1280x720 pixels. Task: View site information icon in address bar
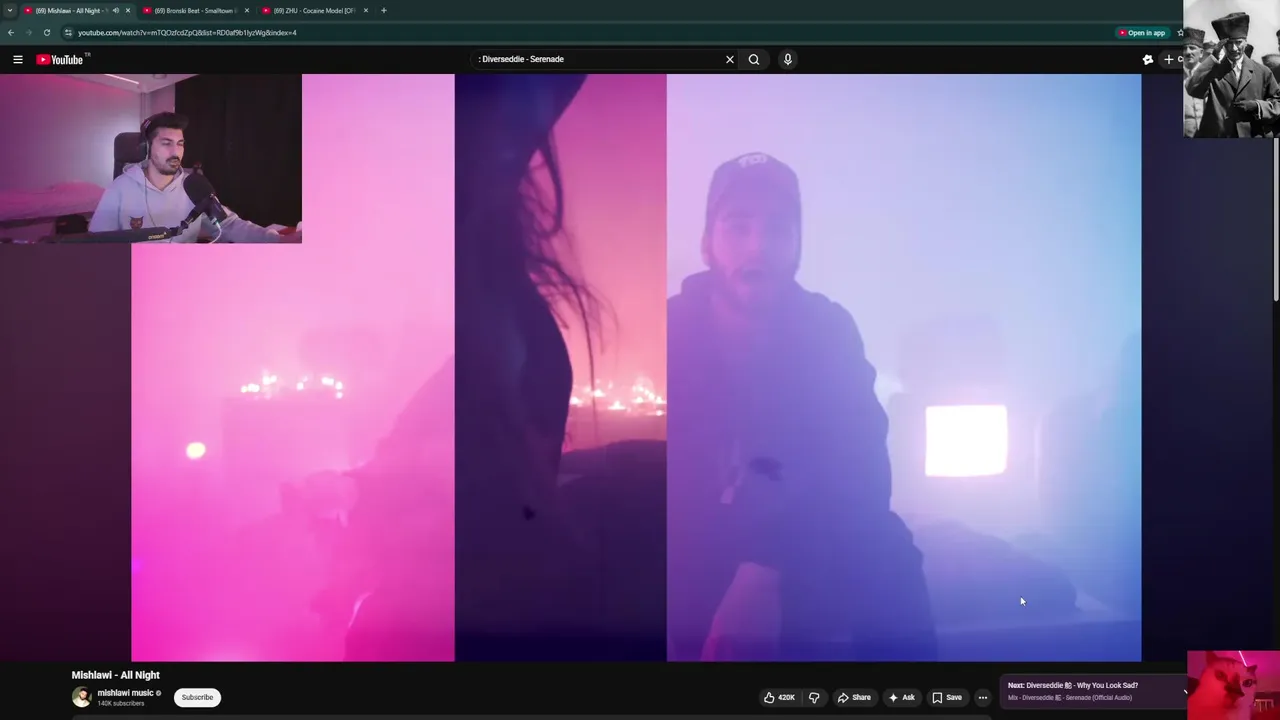pos(68,32)
